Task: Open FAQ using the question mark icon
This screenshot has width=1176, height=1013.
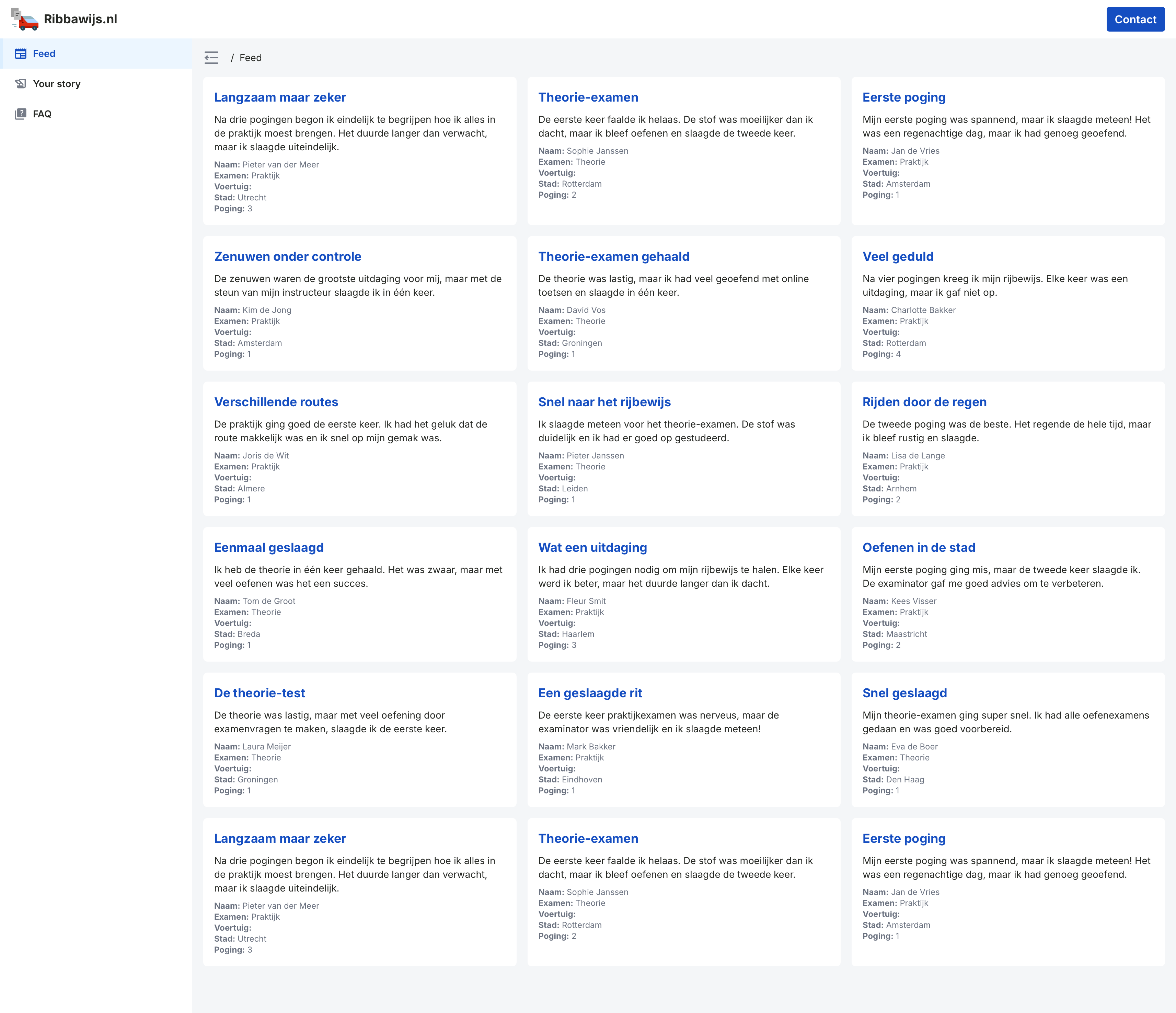Action: pos(21,114)
